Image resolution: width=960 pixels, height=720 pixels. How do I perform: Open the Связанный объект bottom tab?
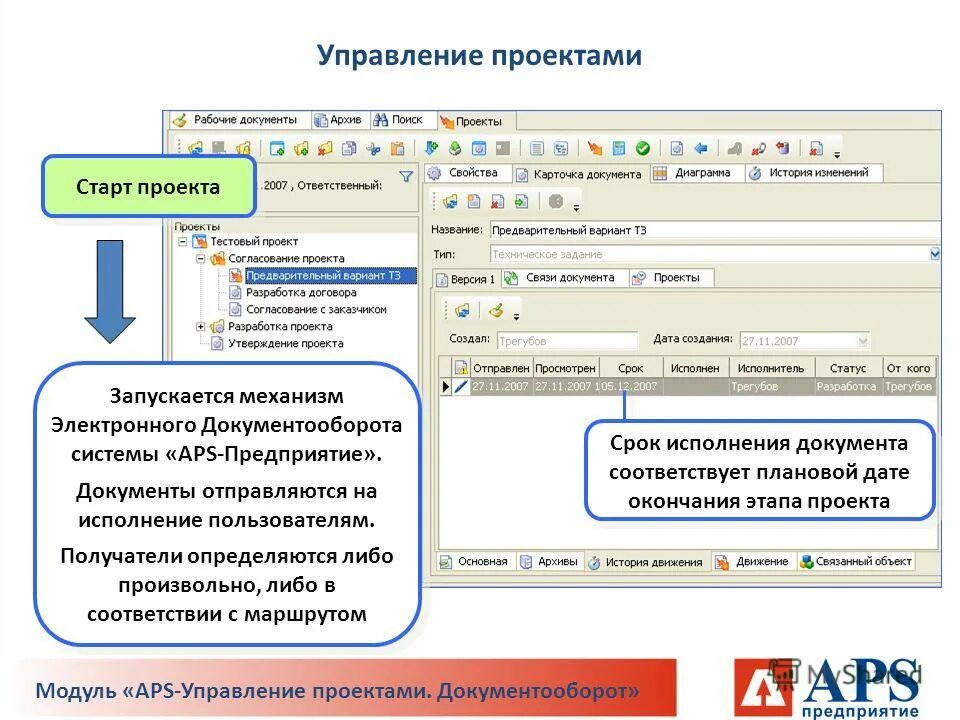pos(856,561)
